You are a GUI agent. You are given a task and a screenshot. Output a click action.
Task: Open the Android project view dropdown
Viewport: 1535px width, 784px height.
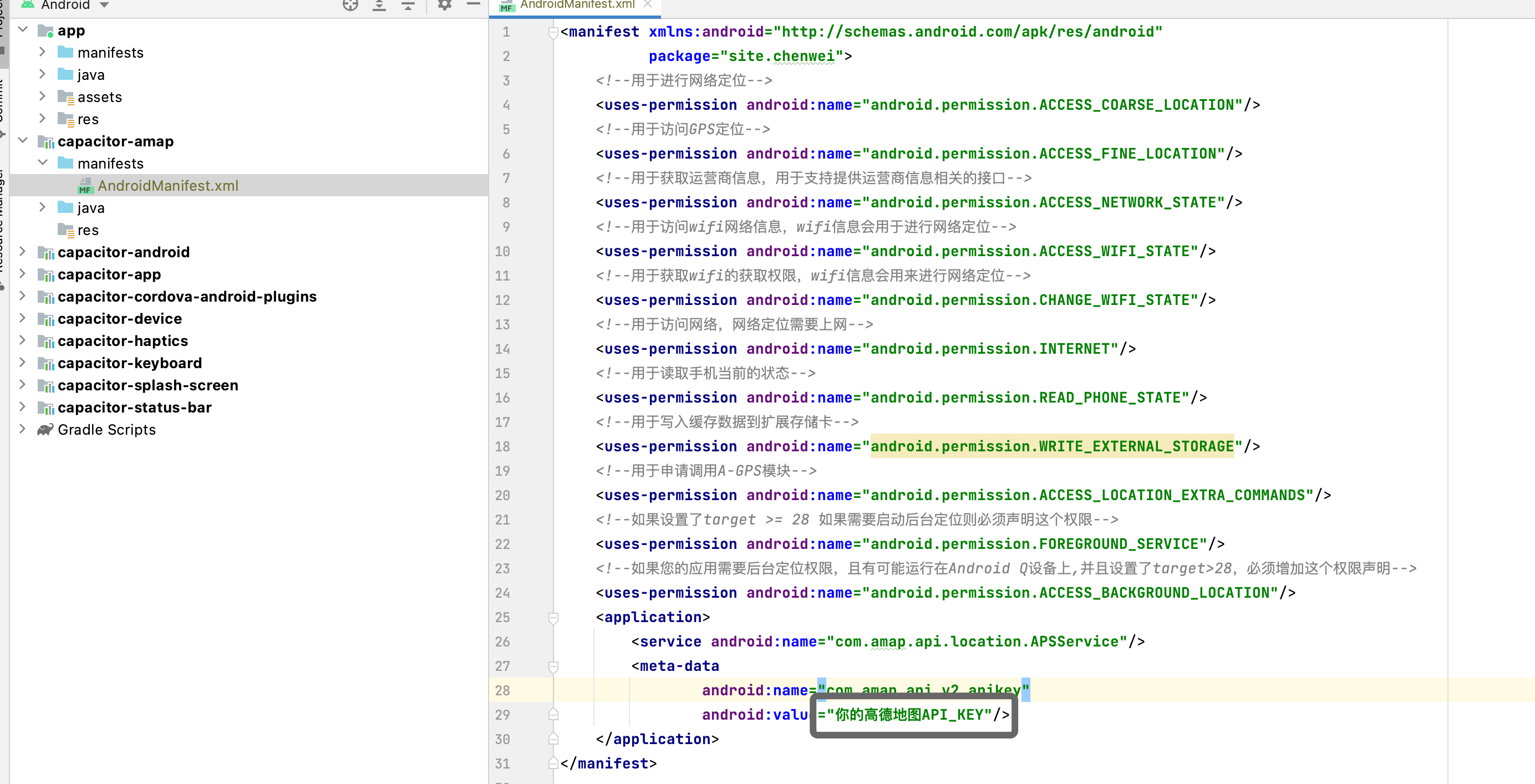tap(104, 6)
